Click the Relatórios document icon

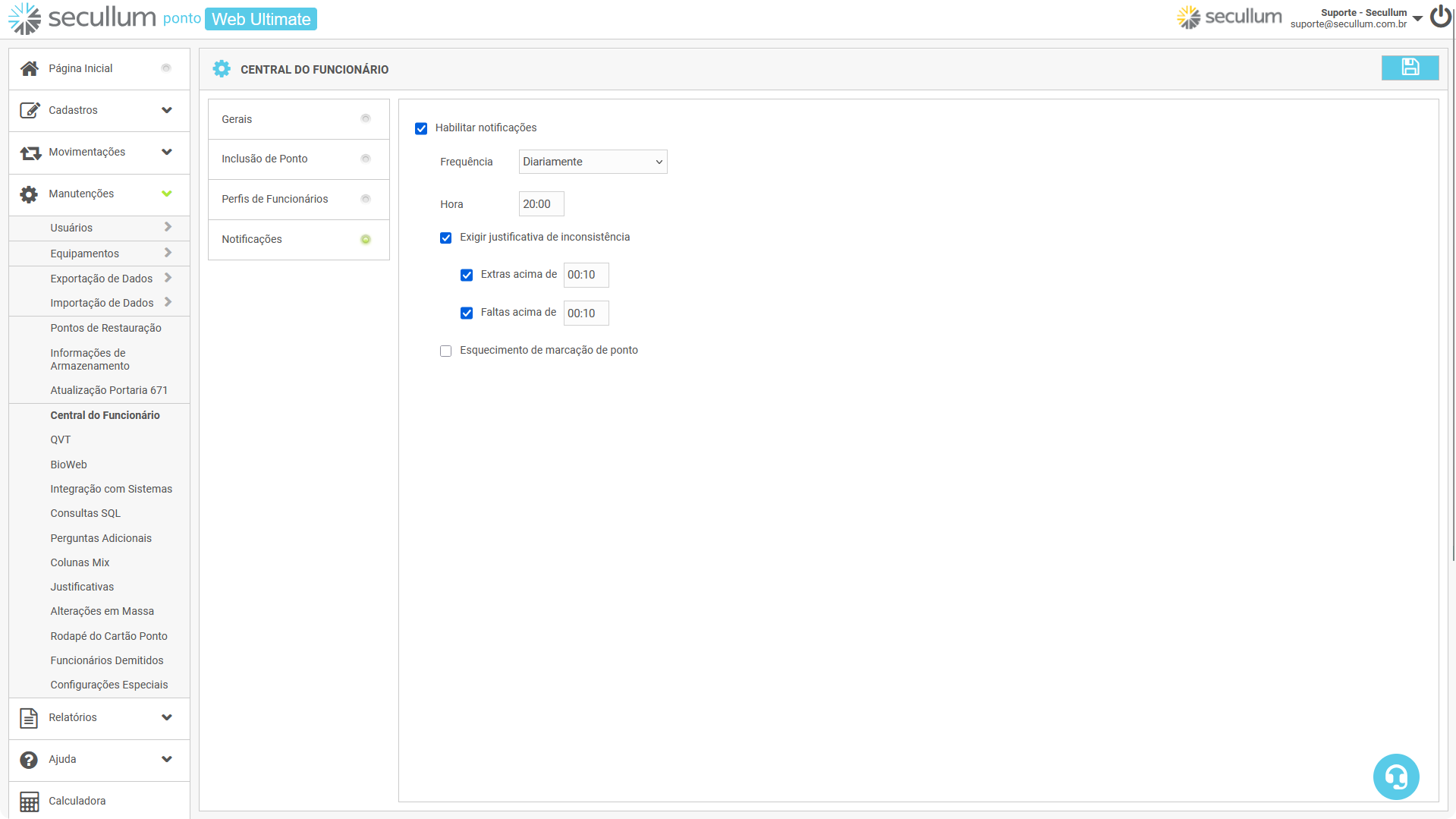coord(29,718)
